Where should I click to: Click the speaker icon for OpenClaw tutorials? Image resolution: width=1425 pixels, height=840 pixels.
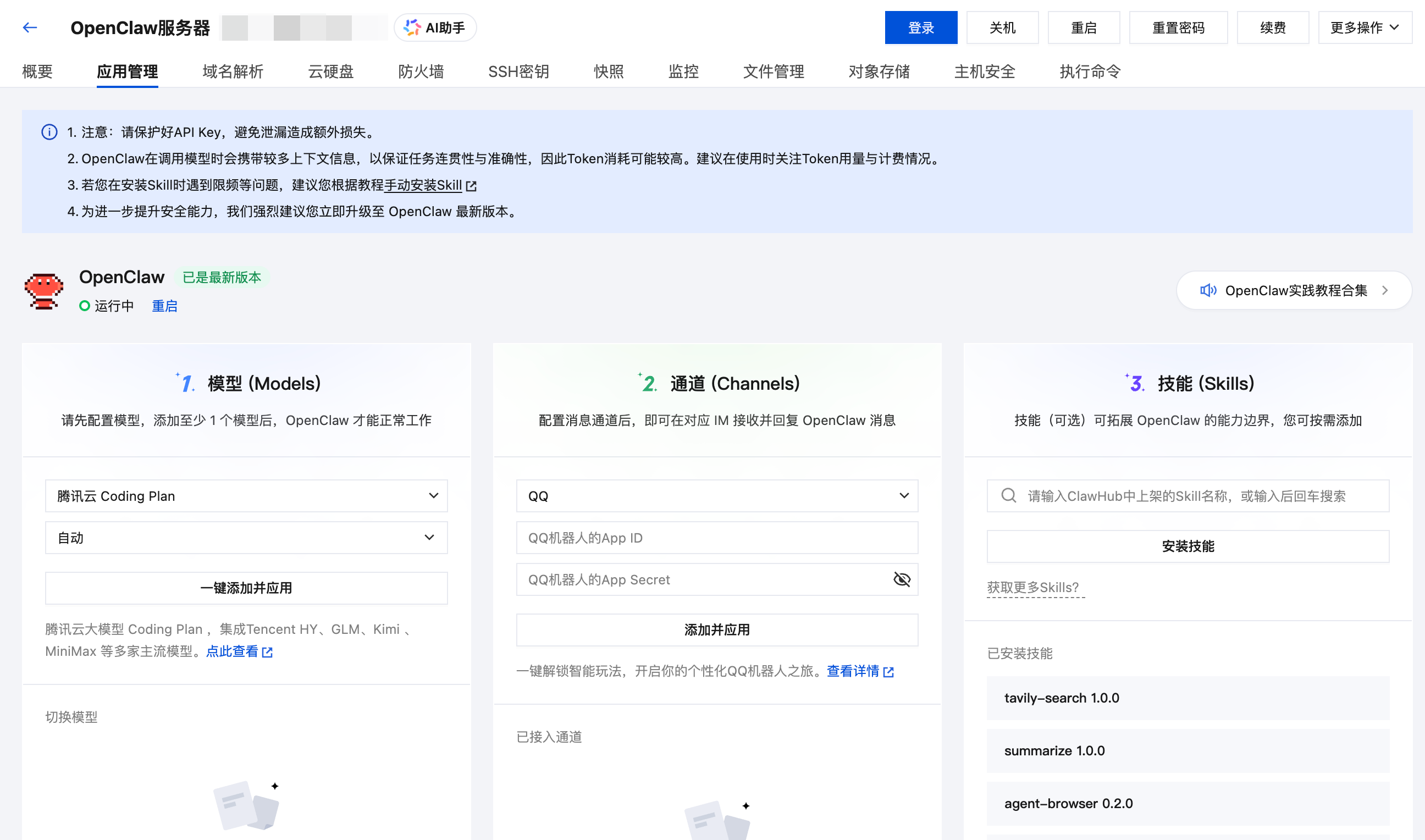[1208, 290]
